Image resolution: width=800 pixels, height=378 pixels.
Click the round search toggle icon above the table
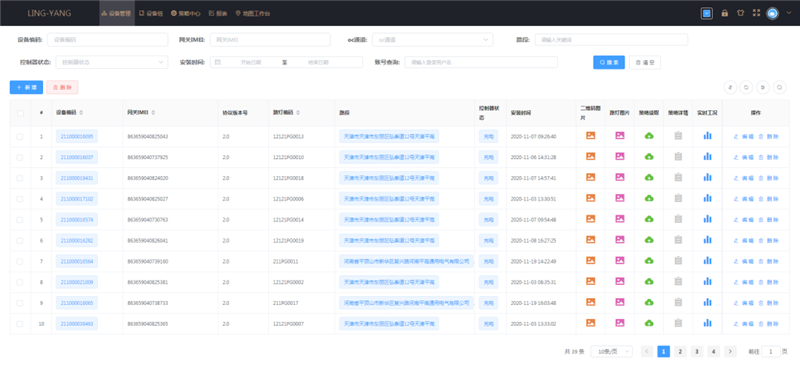point(780,87)
